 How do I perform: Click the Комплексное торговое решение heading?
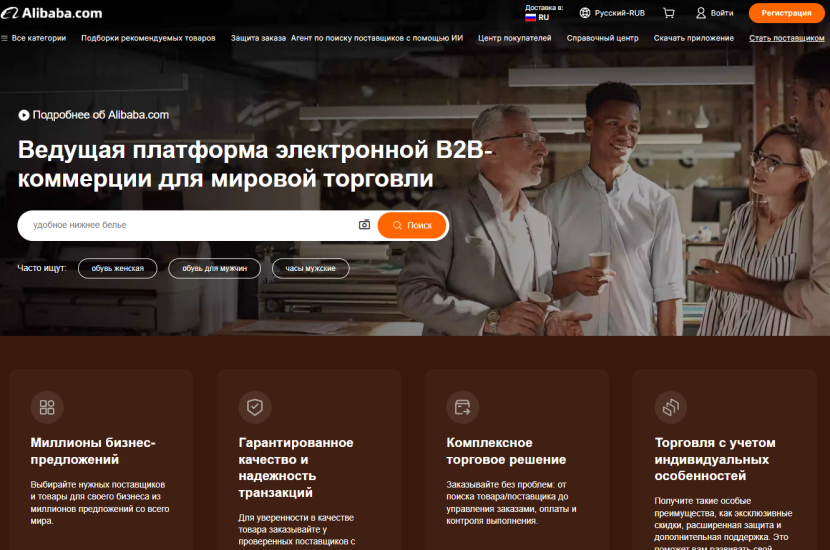506,451
